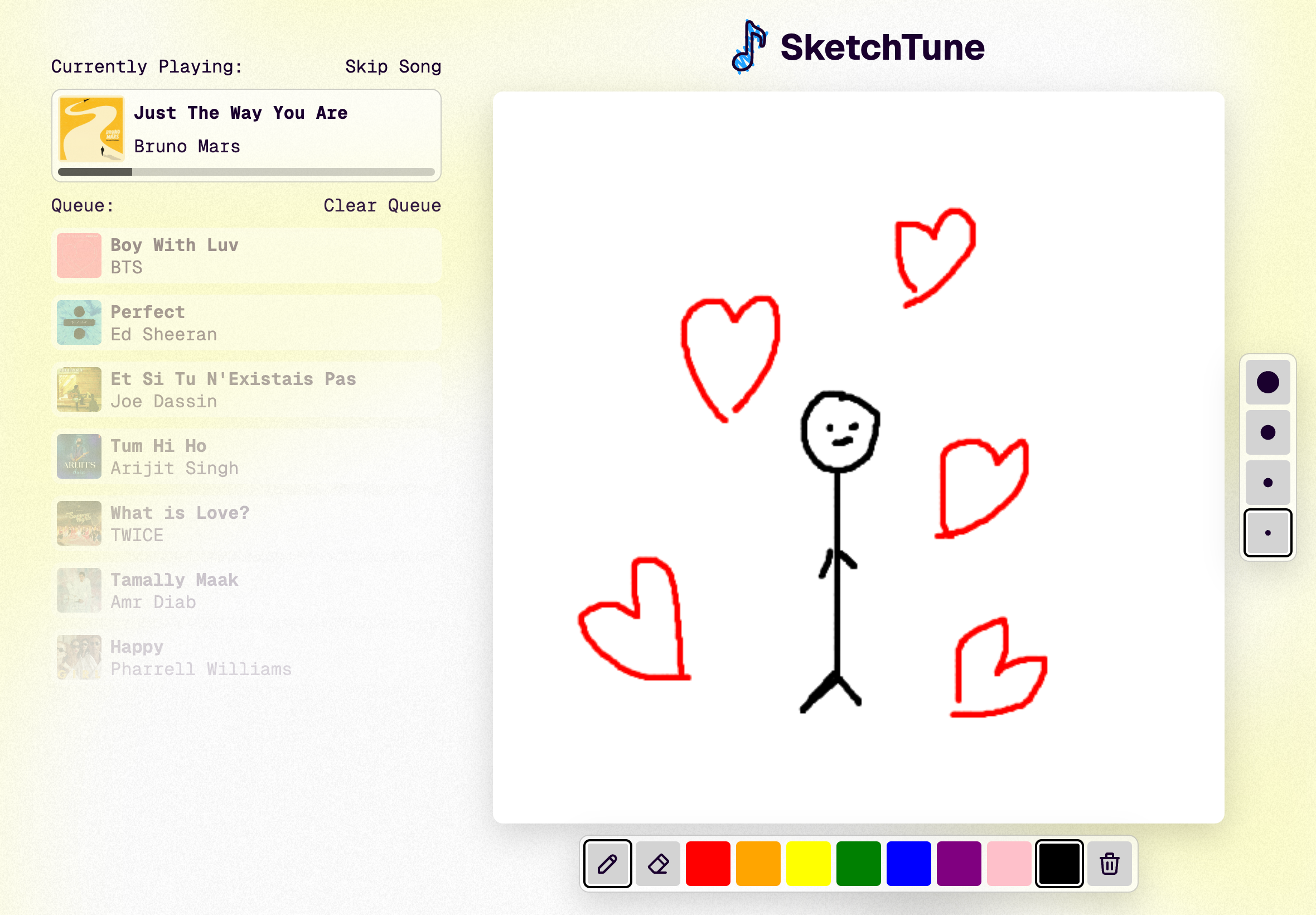
Task: Clear the song queue
Action: tap(382, 205)
